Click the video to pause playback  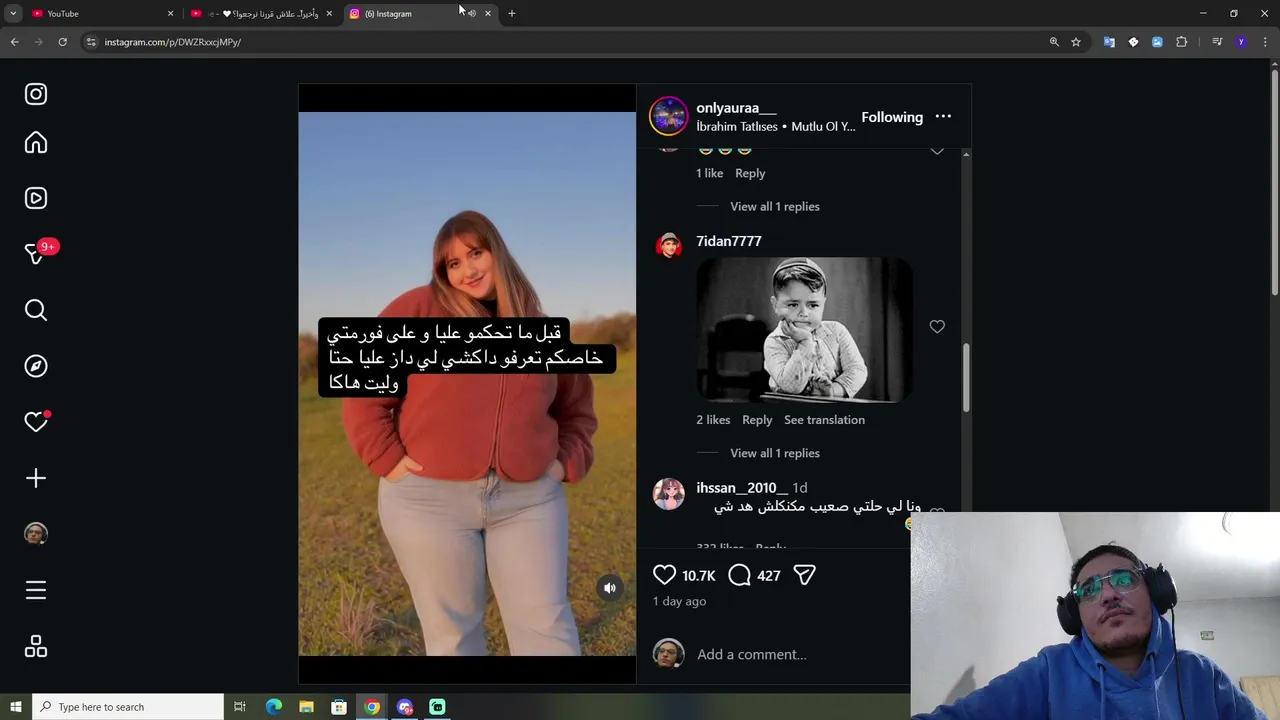pos(467,384)
